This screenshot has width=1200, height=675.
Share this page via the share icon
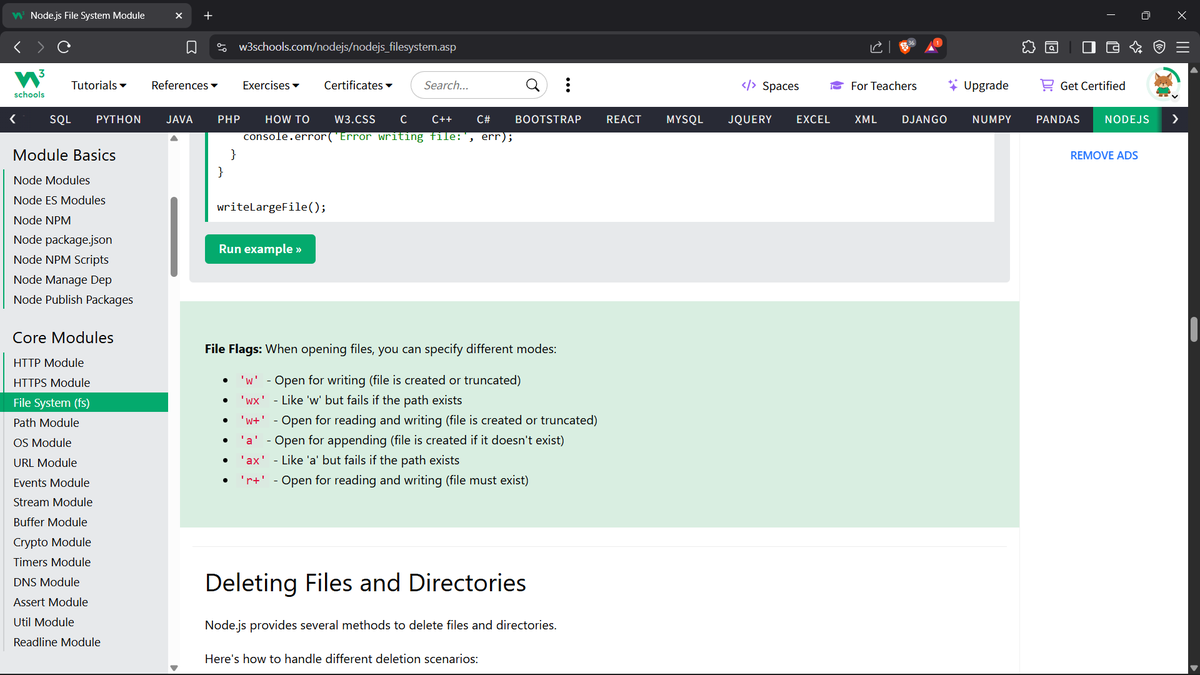(877, 47)
